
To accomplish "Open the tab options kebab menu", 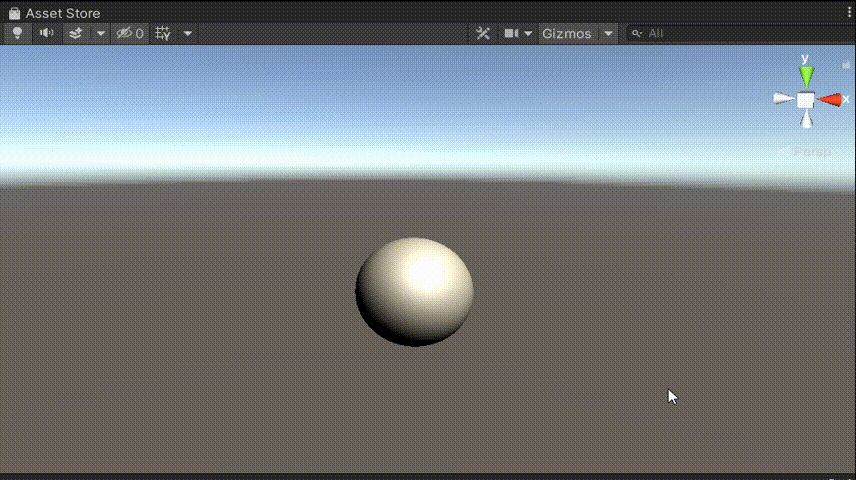I will click(x=849, y=13).
